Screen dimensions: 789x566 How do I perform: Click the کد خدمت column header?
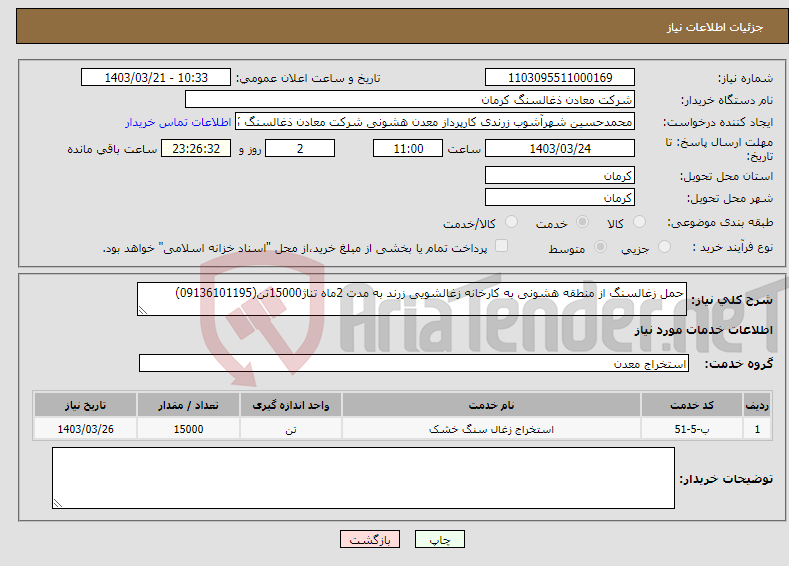692,405
